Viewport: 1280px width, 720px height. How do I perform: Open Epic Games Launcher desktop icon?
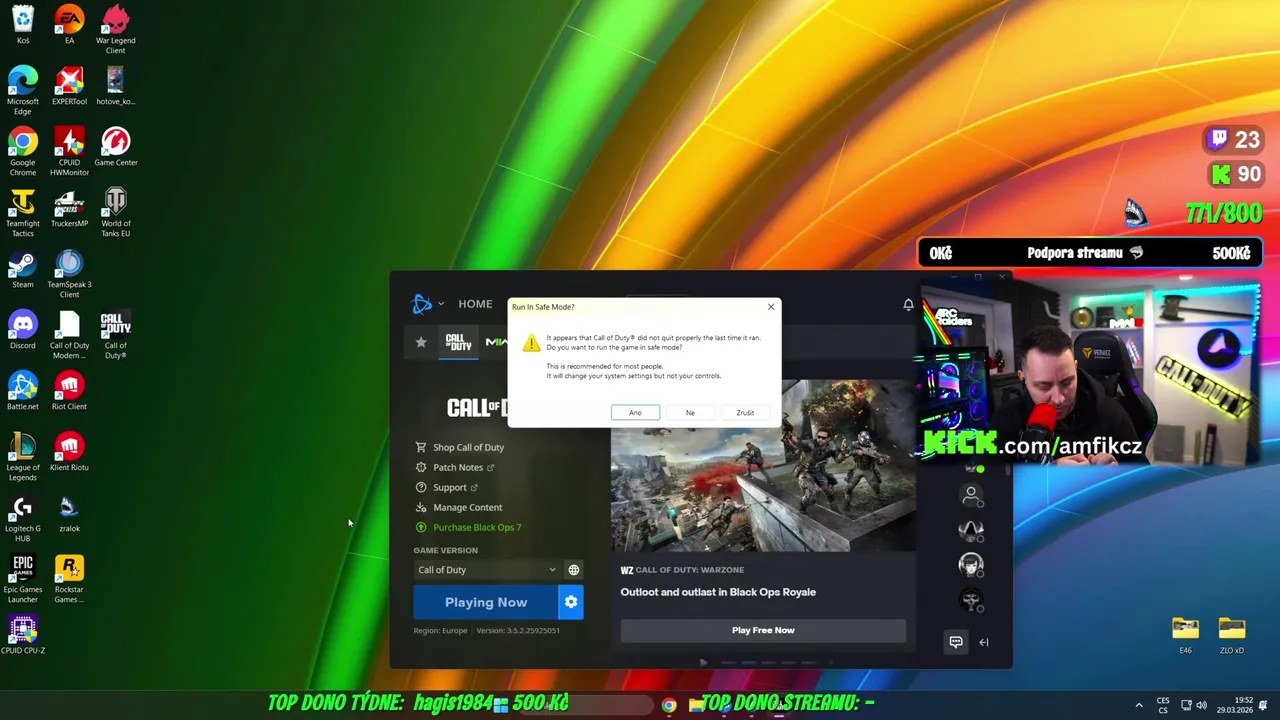coord(23,579)
